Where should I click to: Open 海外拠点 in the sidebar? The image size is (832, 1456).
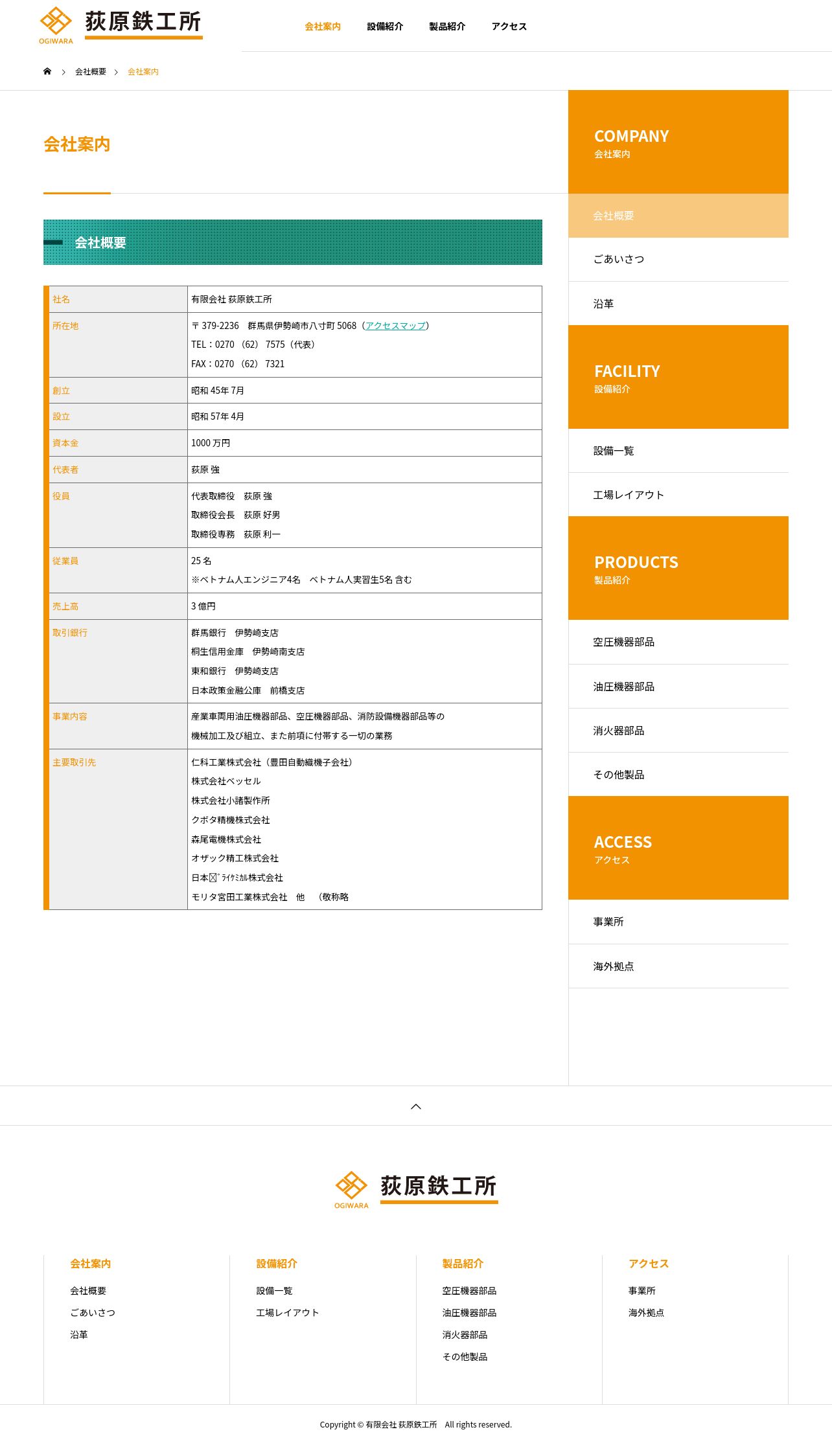click(678, 966)
